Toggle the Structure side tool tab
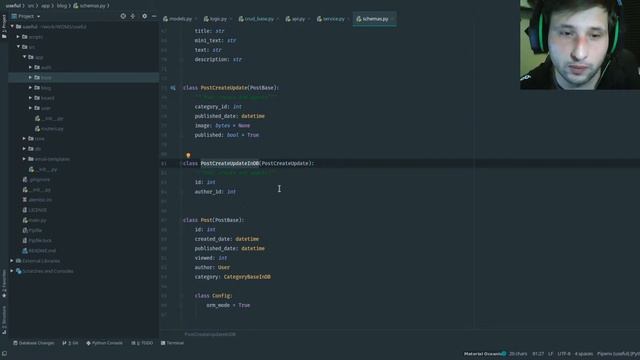640x360 pixels. (x=4, y=320)
